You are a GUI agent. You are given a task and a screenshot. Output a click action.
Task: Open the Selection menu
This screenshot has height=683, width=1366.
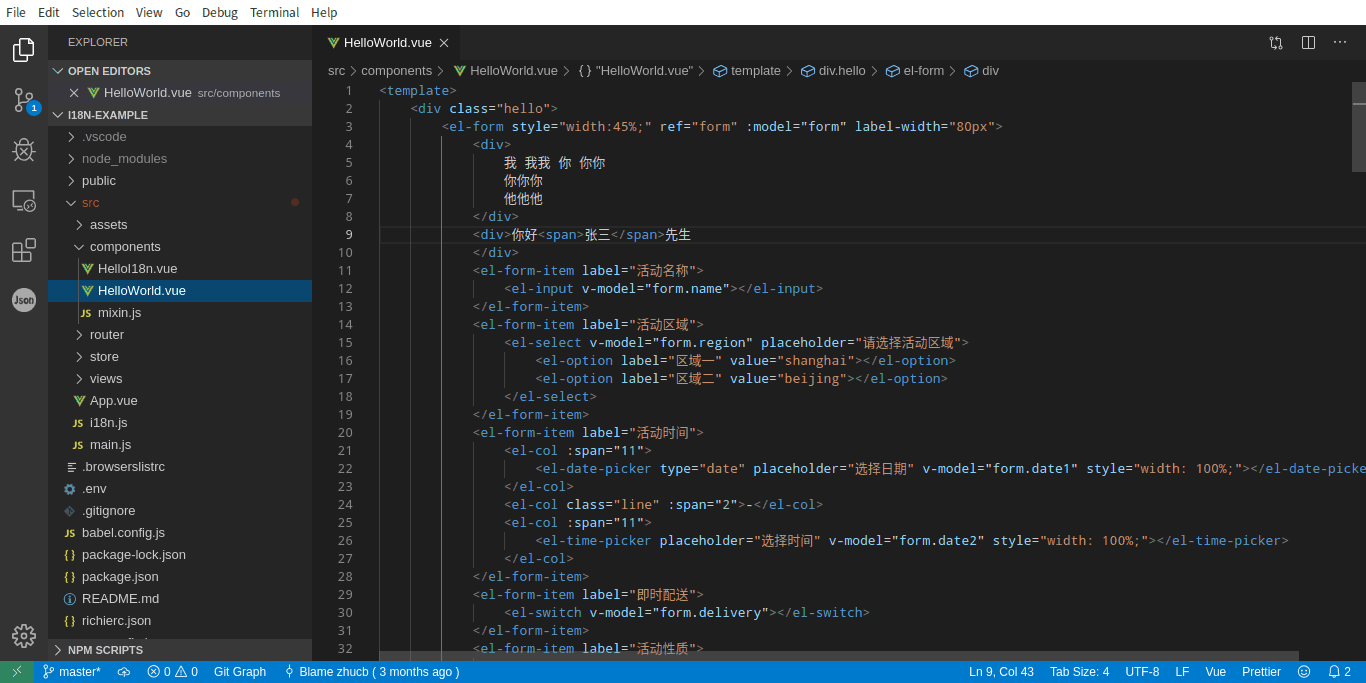[98, 13]
